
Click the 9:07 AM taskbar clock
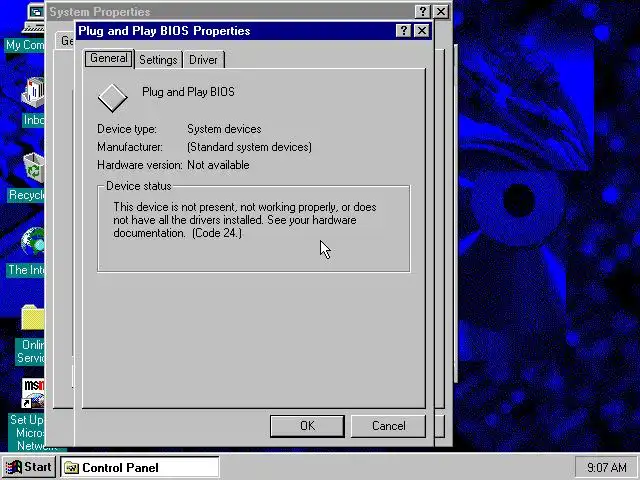(x=606, y=467)
